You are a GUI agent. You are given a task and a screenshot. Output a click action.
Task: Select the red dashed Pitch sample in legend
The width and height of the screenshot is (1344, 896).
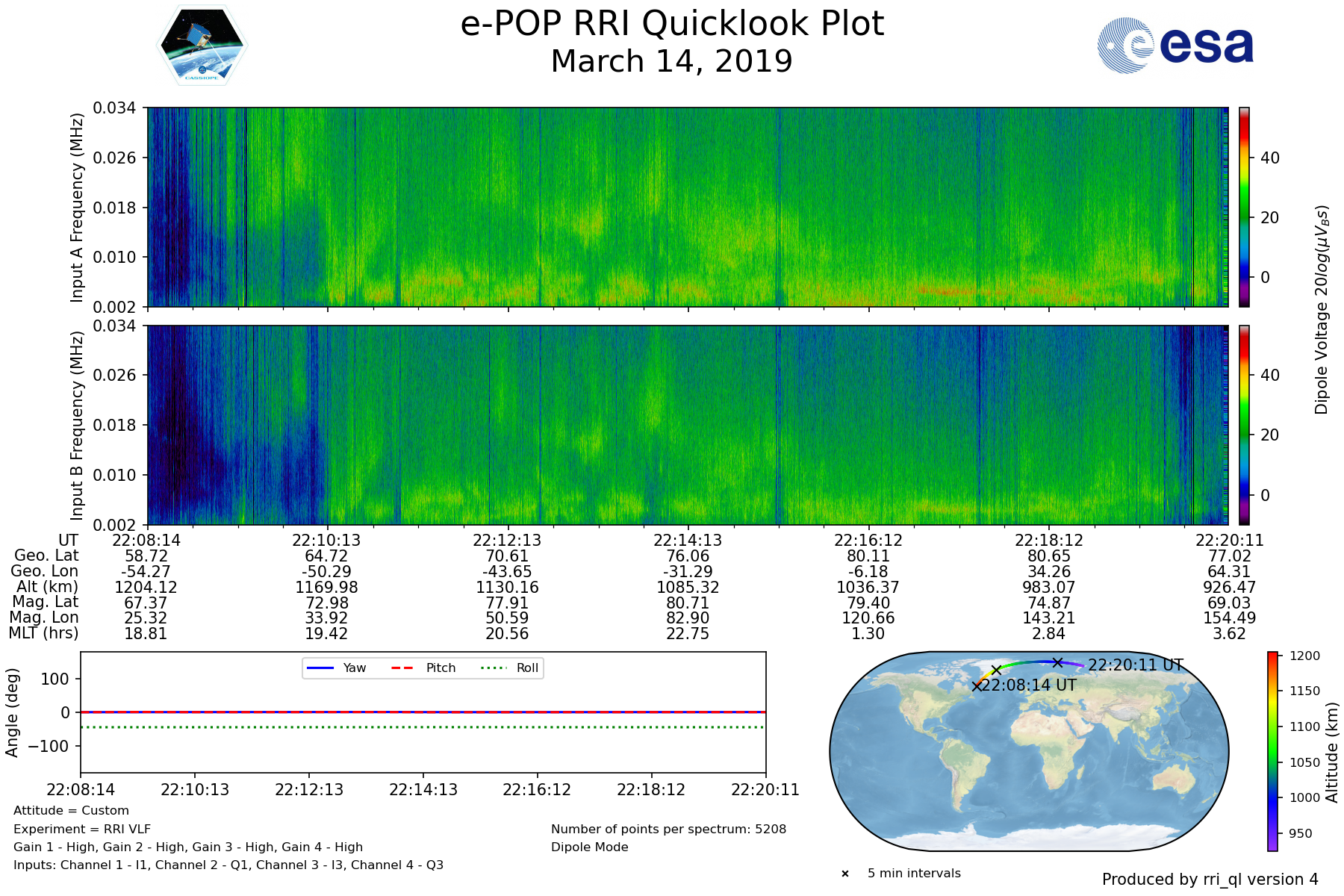point(402,668)
